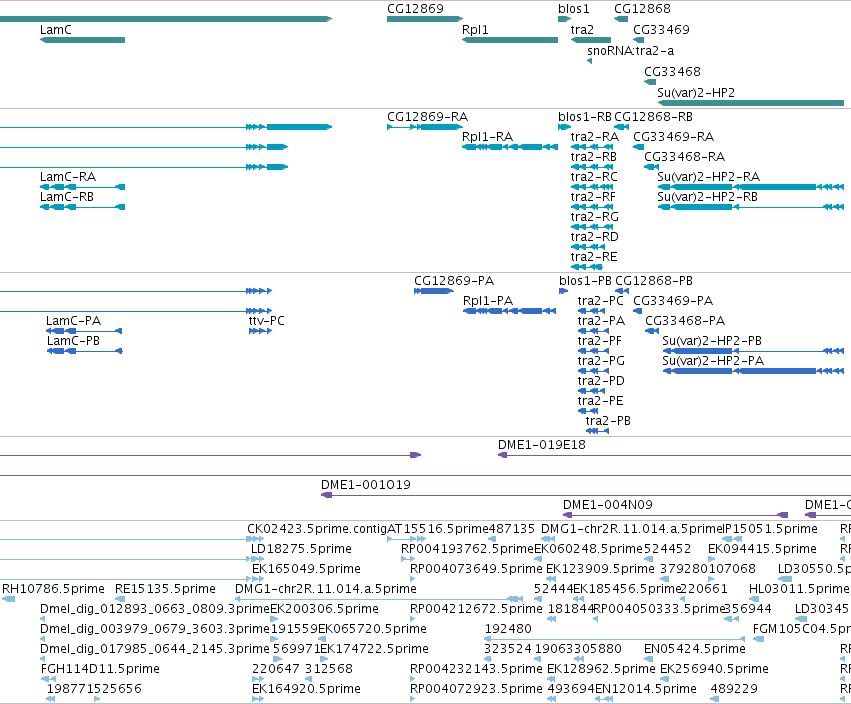Click transcript CG12868-RB
This screenshot has height=704, width=851.
(x=621, y=127)
